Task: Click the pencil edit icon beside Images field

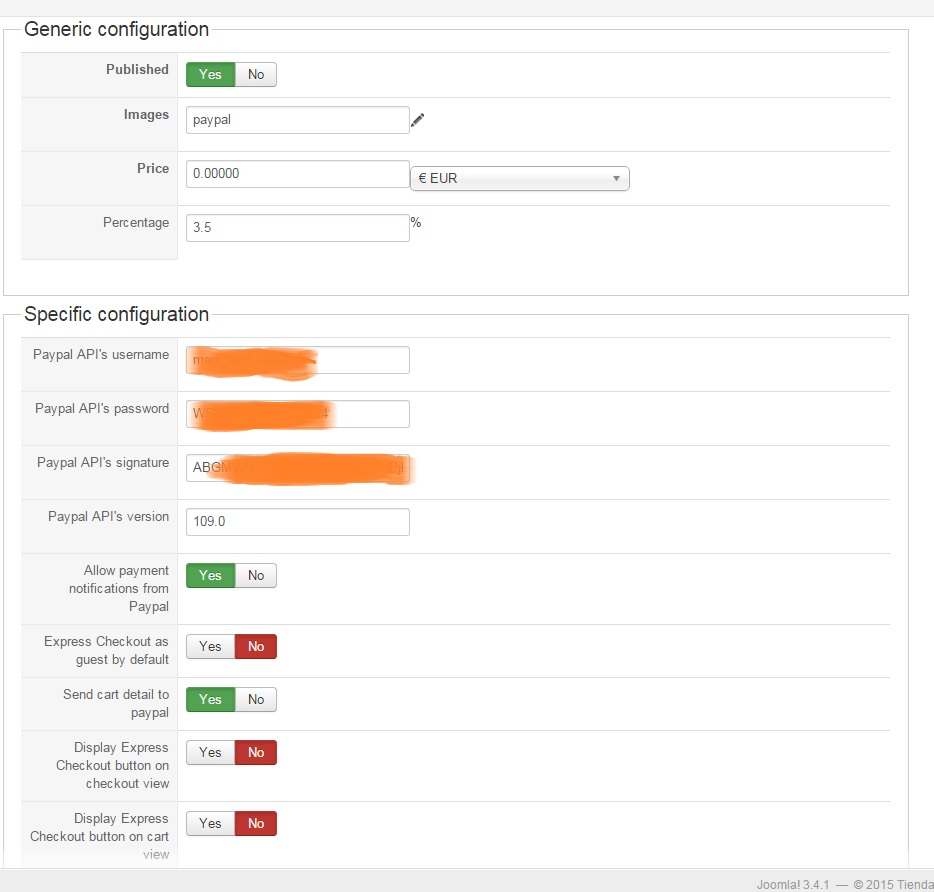Action: point(418,120)
